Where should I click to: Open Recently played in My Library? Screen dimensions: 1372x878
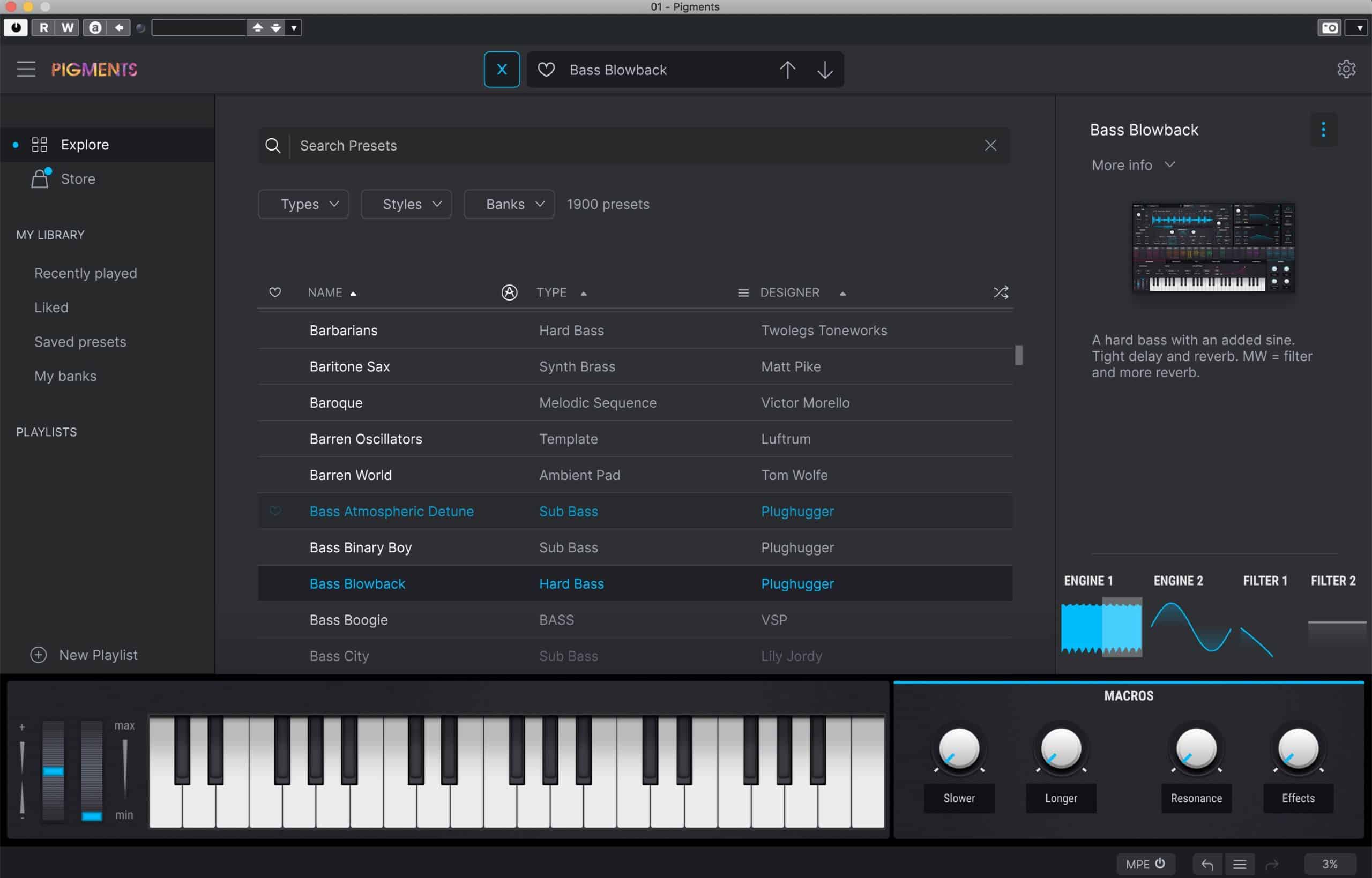(86, 273)
